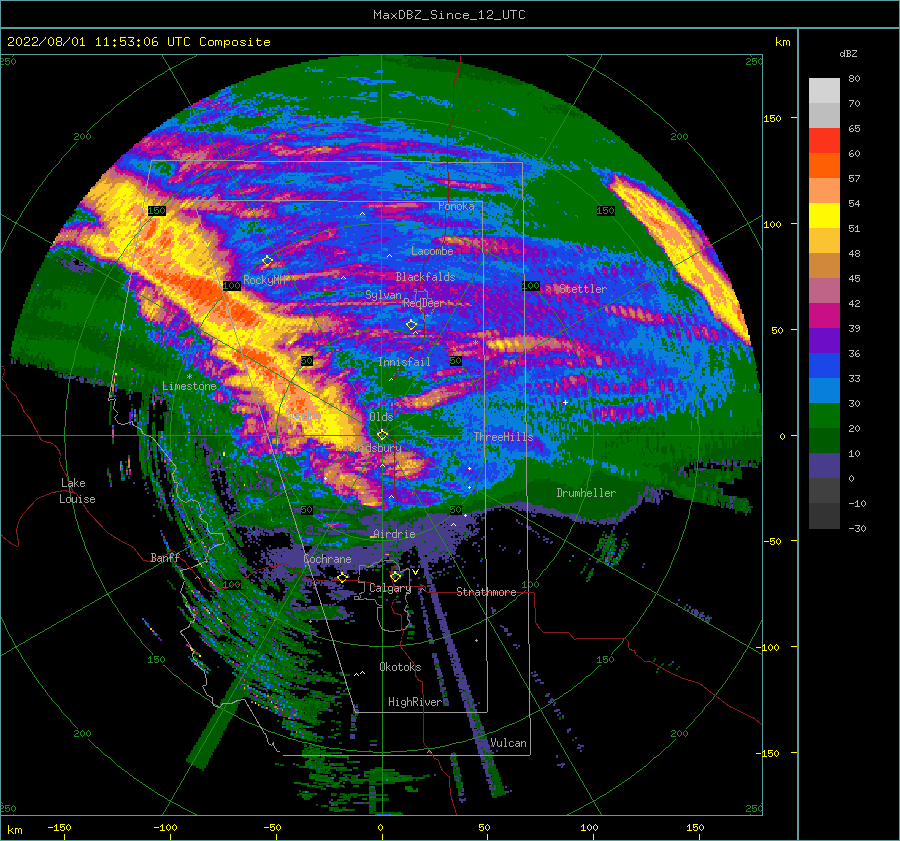Click the 2022/08/01 11:53:06 UTC Composite timestamp
Screen dimensions: 900x841
coord(139,42)
